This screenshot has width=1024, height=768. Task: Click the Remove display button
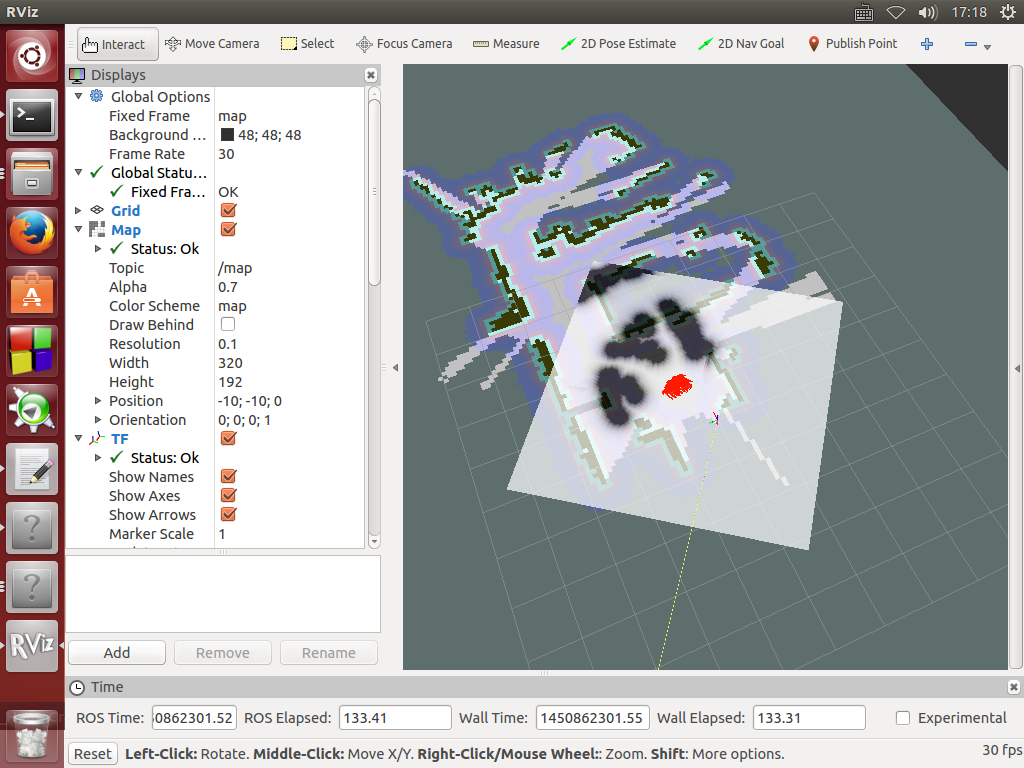coord(223,652)
